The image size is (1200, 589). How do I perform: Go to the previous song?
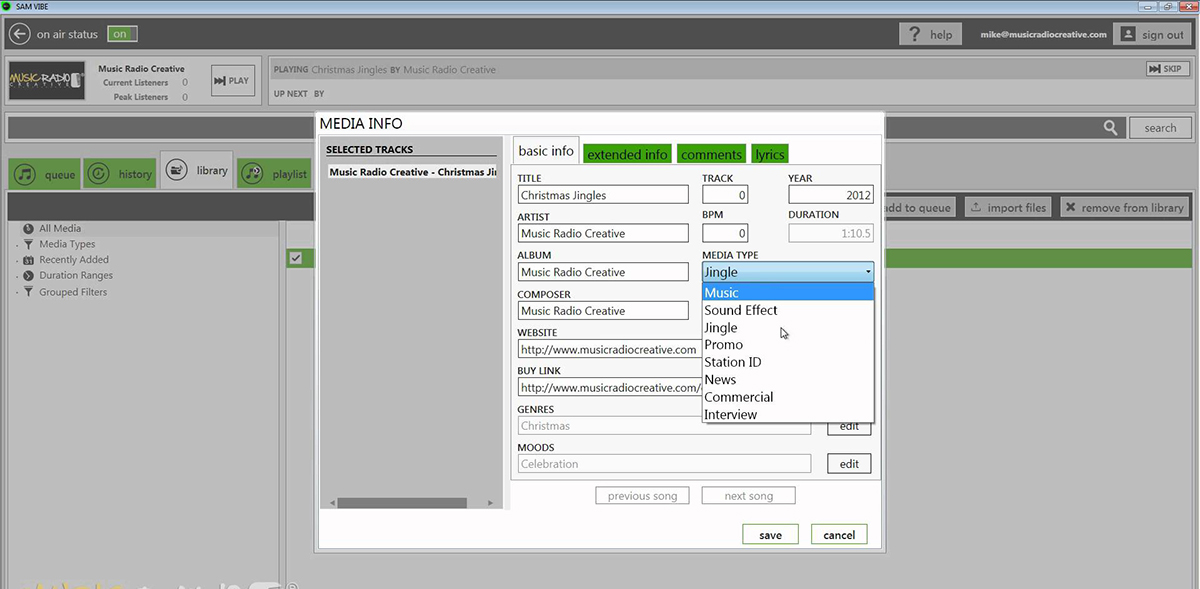point(642,496)
